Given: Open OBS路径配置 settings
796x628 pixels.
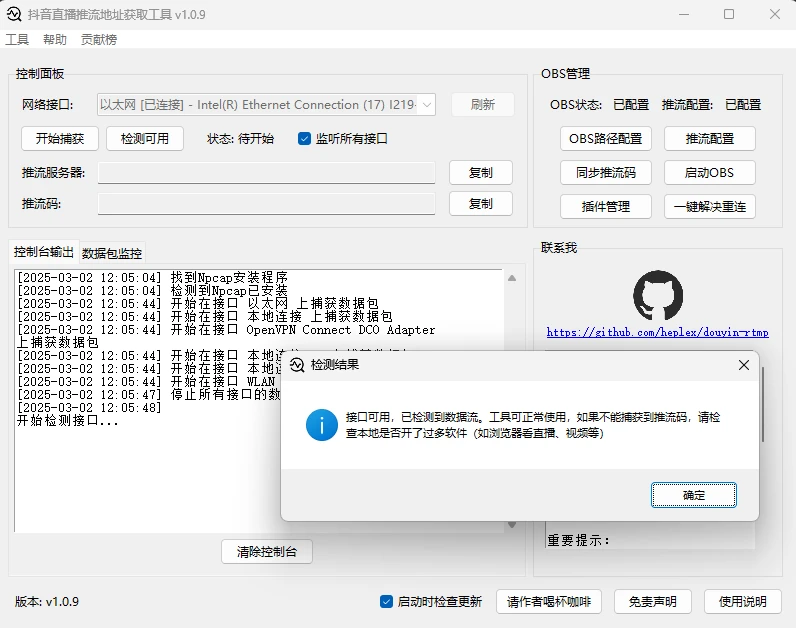Looking at the screenshot, I should [x=606, y=139].
